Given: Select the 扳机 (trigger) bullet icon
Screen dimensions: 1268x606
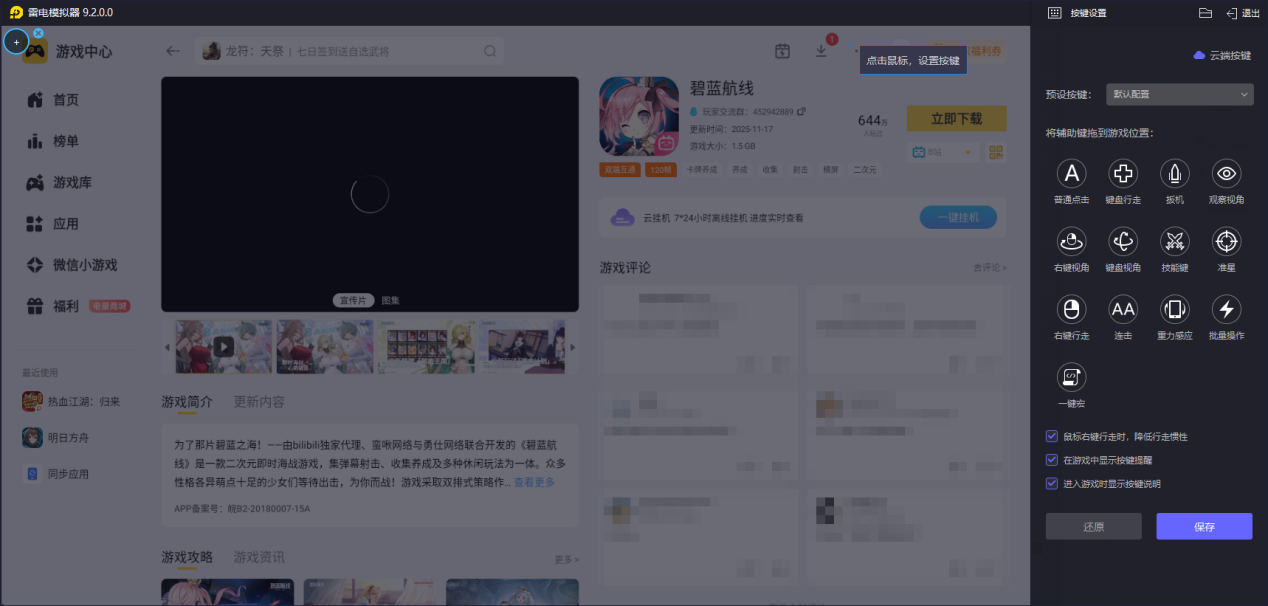Looking at the screenshot, I should point(1175,174).
